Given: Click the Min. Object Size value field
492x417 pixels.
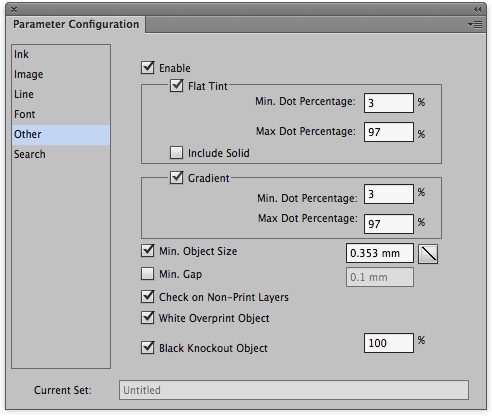Looking at the screenshot, I should coord(380,253).
